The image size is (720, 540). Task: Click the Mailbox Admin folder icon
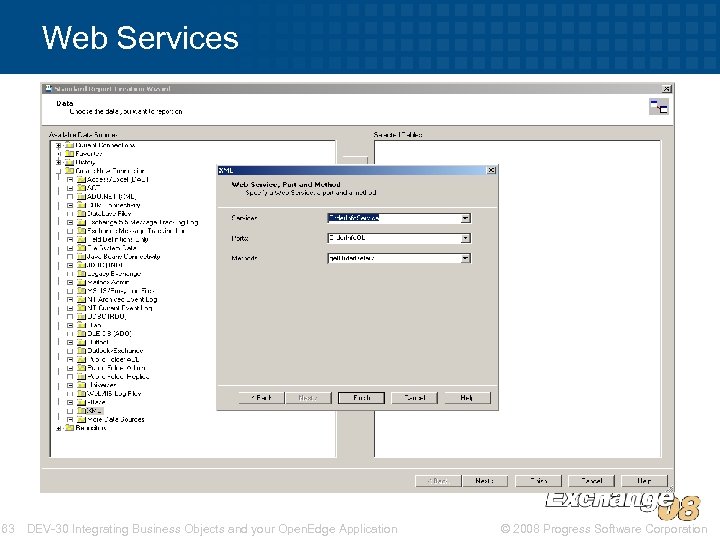(x=82, y=282)
